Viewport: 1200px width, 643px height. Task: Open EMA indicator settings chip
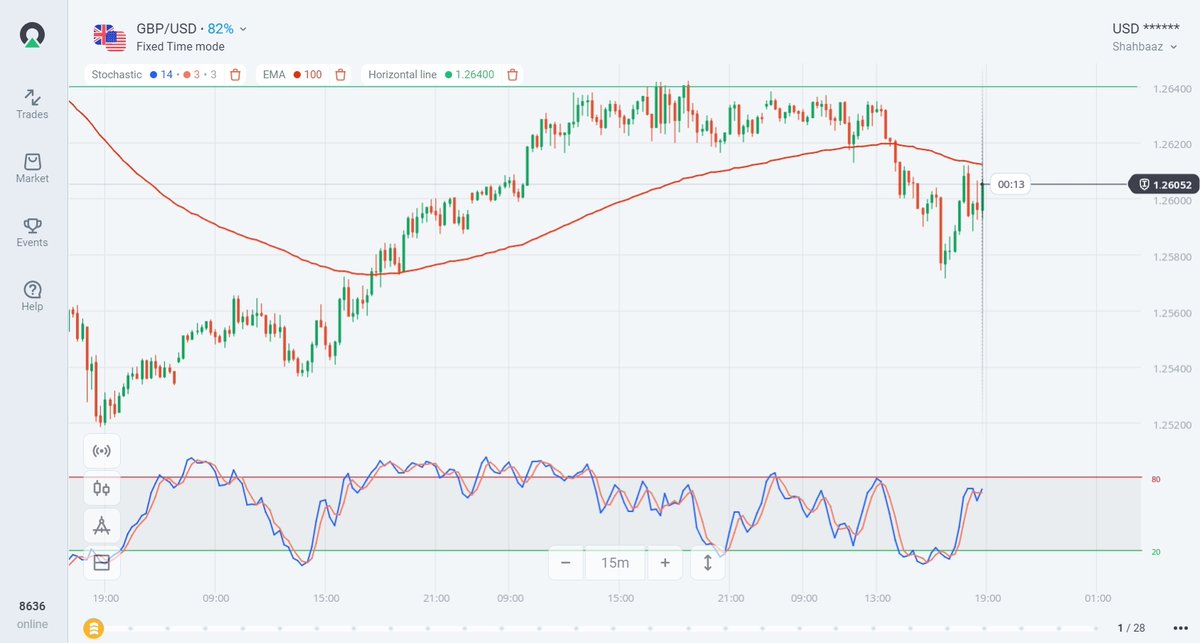304,74
